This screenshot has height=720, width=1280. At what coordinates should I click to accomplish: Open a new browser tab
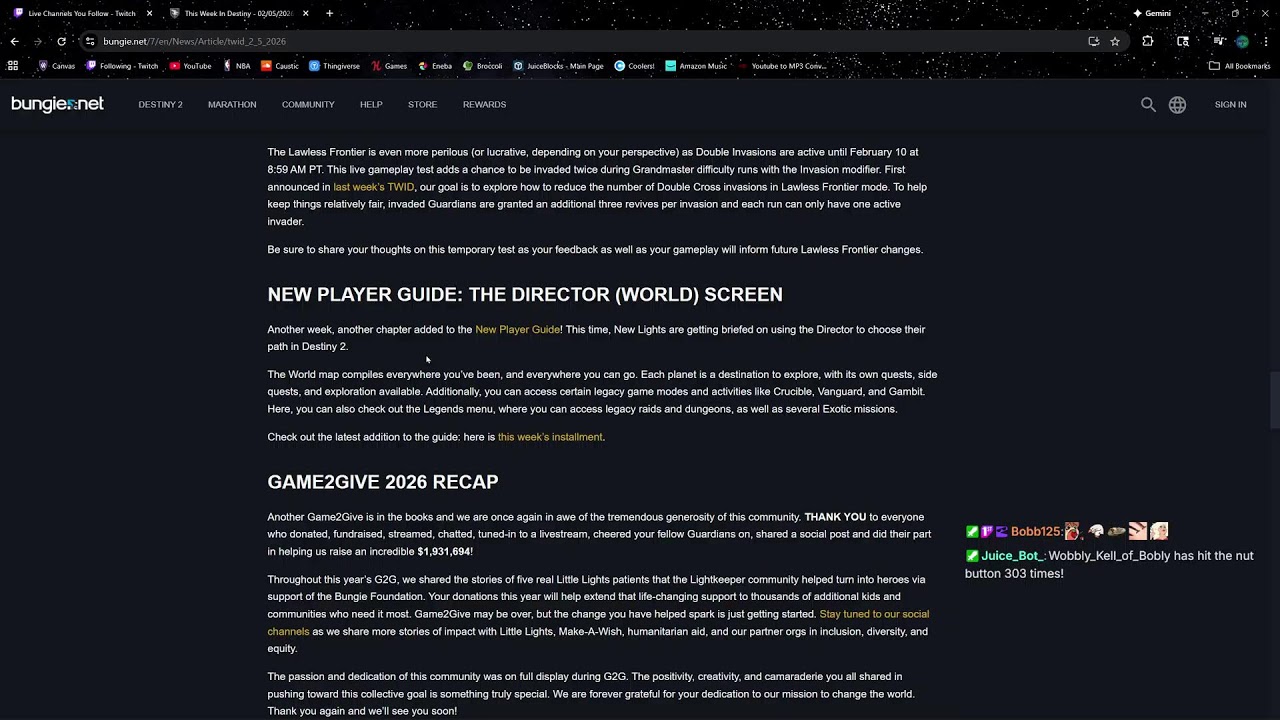coord(329,13)
